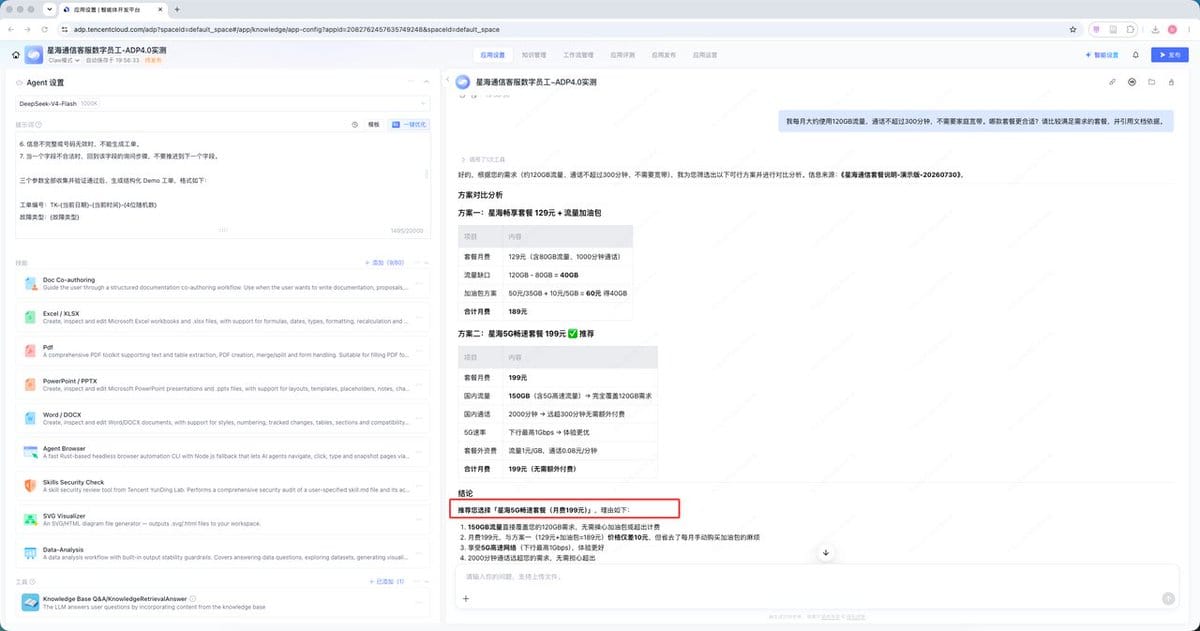Viewport: 1200px width, 631px height.
Task: Open the more options for Agent Browser skill
Action: tap(419, 453)
